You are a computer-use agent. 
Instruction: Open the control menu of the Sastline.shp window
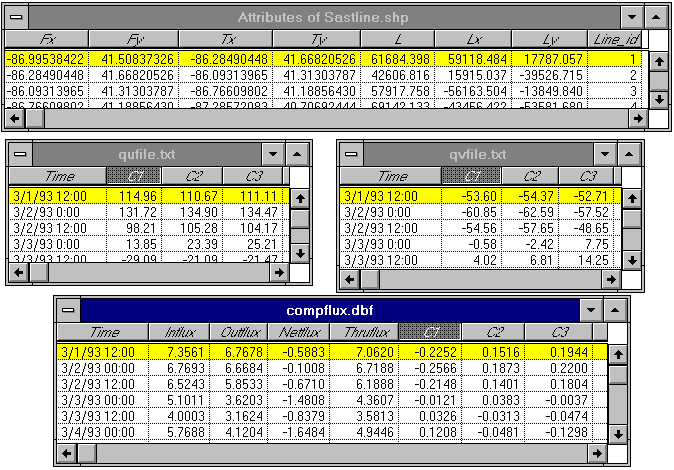(15, 17)
